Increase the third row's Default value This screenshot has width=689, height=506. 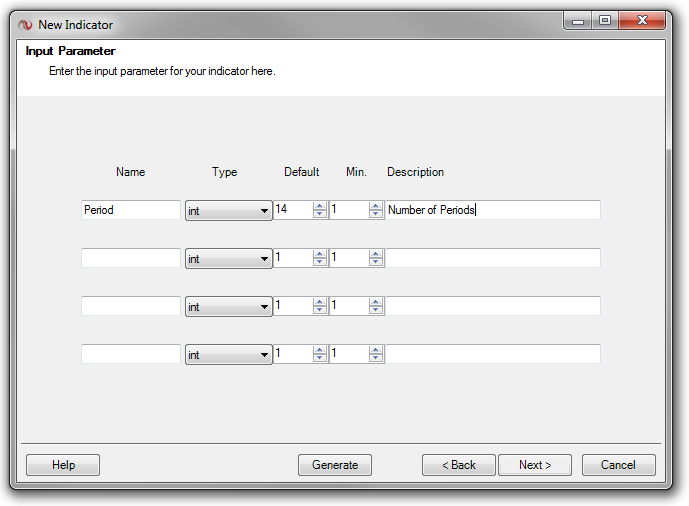[320, 302]
